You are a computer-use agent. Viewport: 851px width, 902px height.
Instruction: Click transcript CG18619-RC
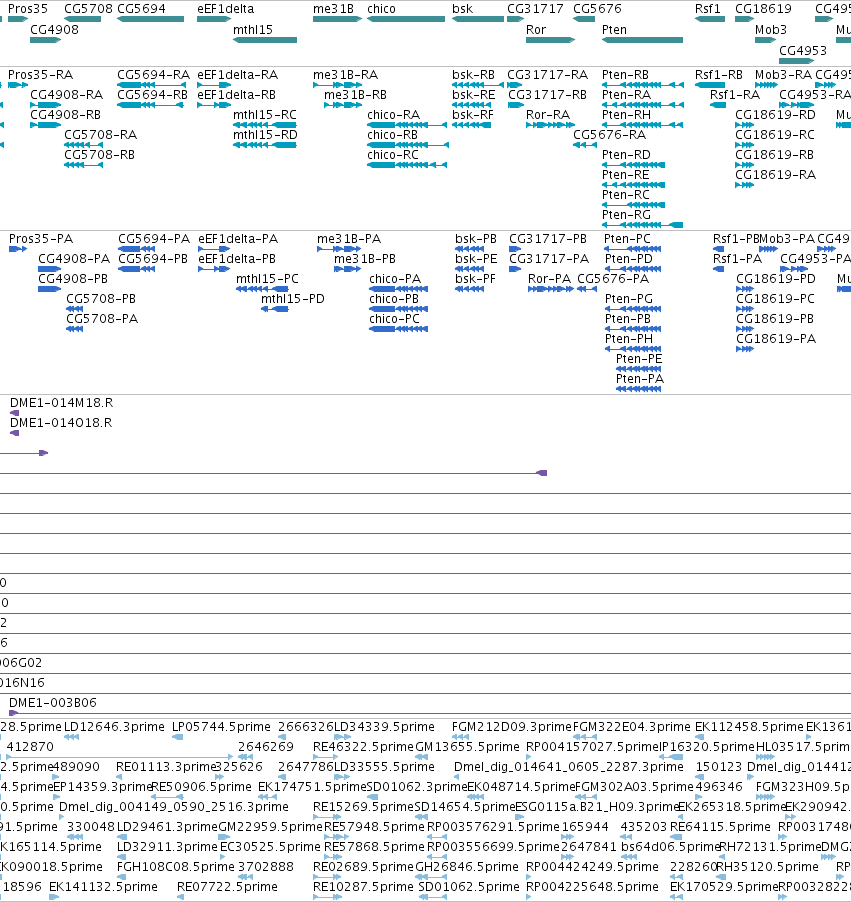775,135
